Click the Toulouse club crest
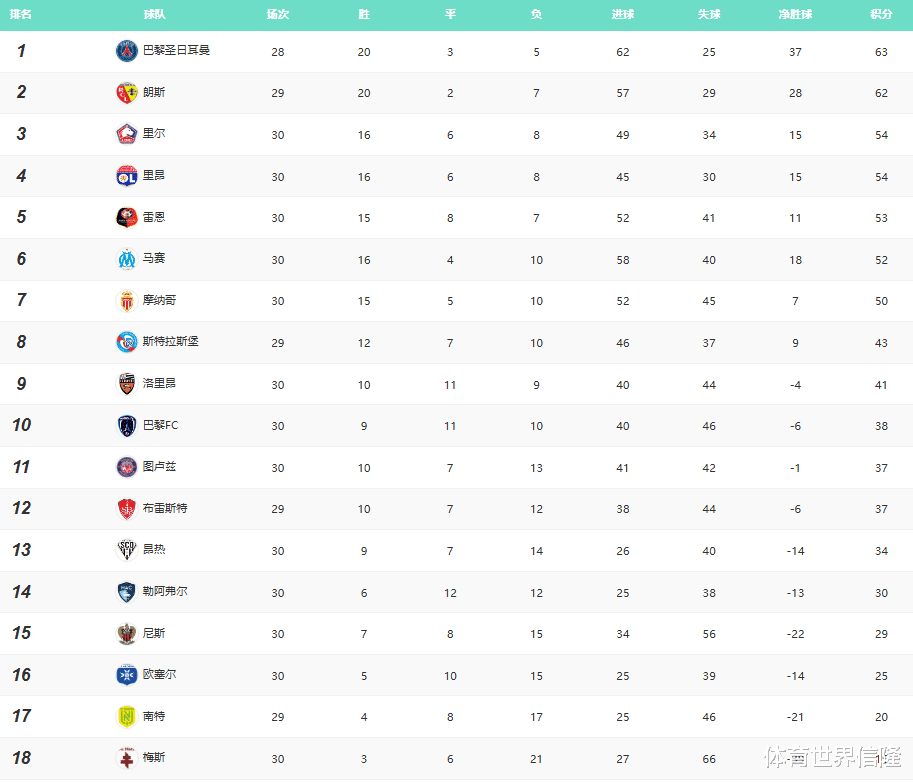The height and width of the screenshot is (783, 913). click(126, 467)
